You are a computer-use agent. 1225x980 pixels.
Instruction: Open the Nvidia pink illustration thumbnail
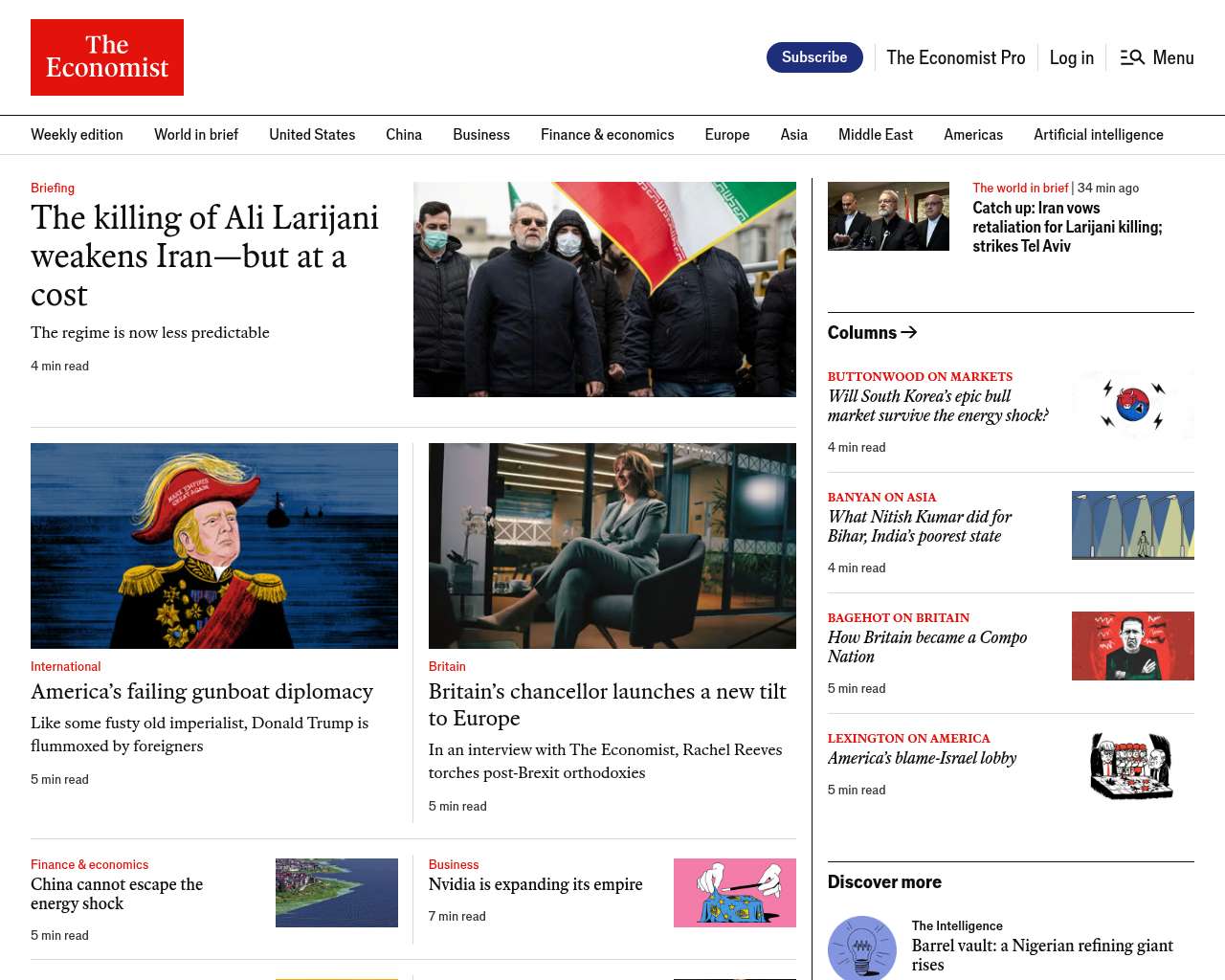(x=735, y=893)
